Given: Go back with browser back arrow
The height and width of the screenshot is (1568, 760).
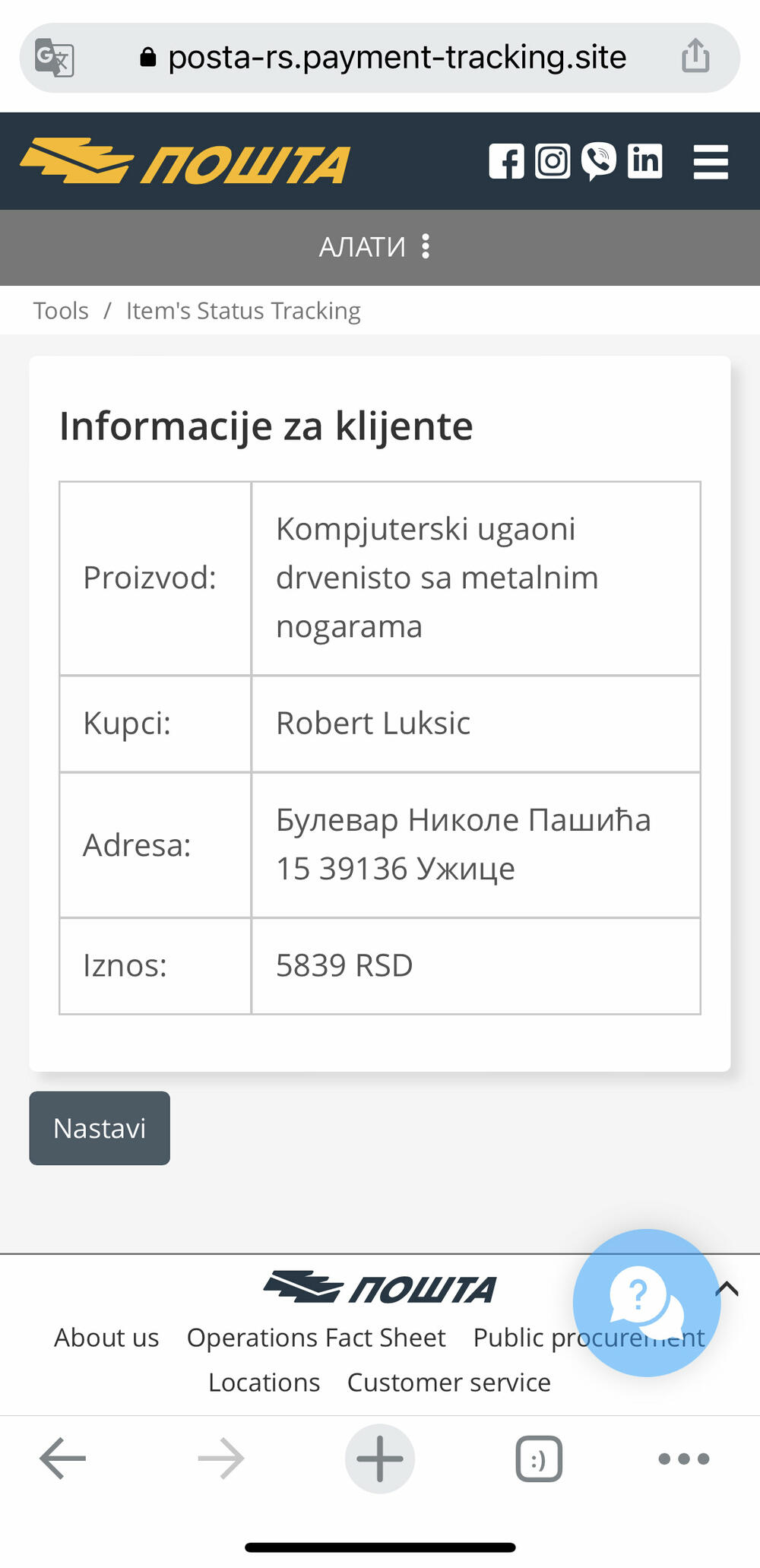Looking at the screenshot, I should 62,1459.
